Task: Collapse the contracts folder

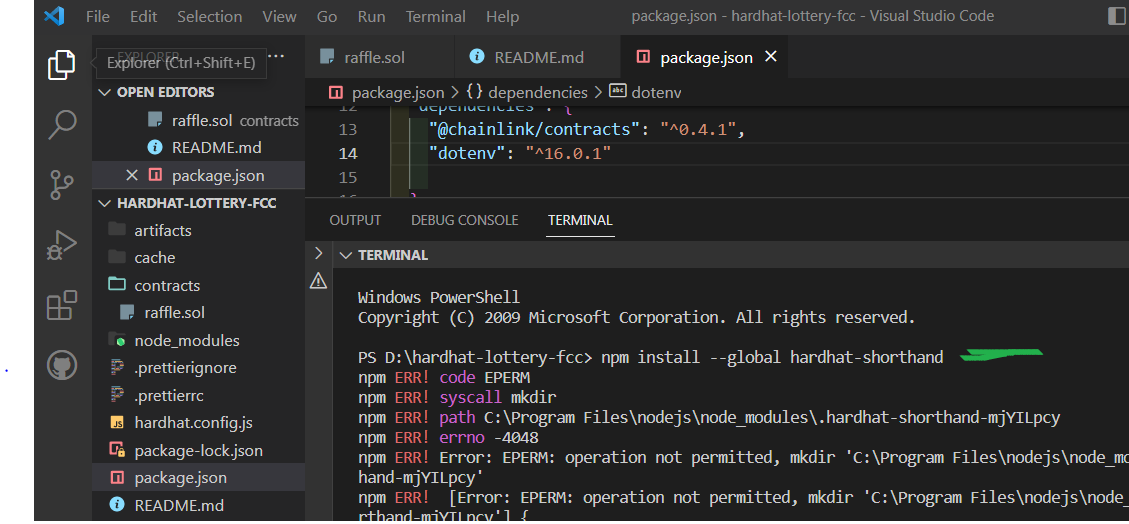Action: 199,285
